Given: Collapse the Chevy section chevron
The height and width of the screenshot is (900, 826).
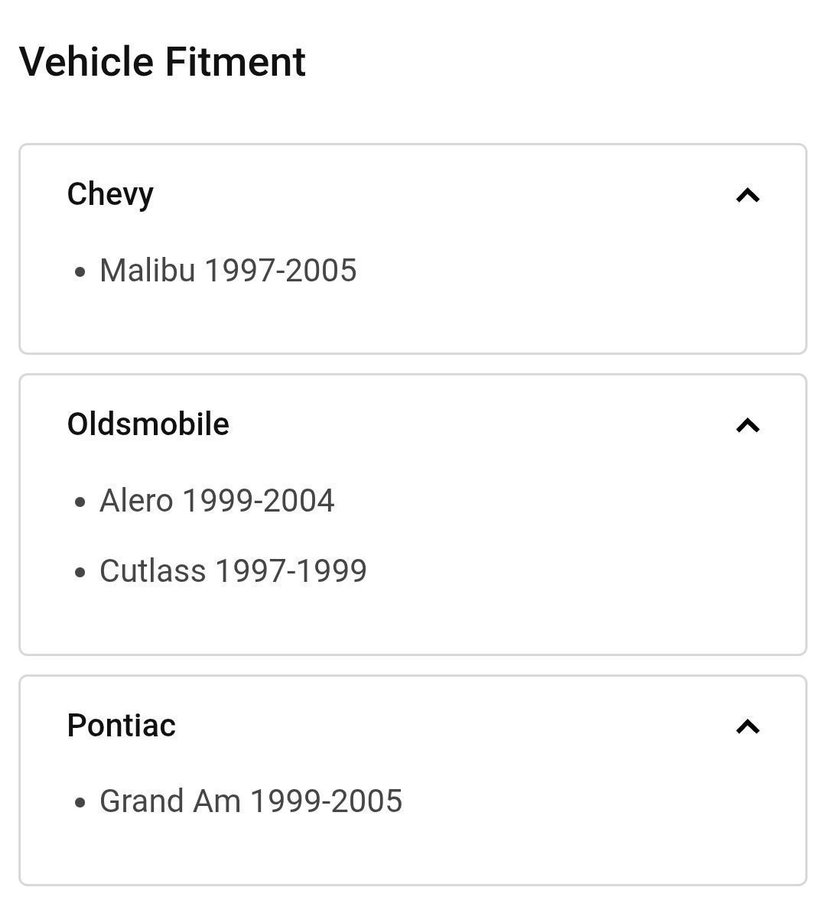Looking at the screenshot, I should coord(747,195).
